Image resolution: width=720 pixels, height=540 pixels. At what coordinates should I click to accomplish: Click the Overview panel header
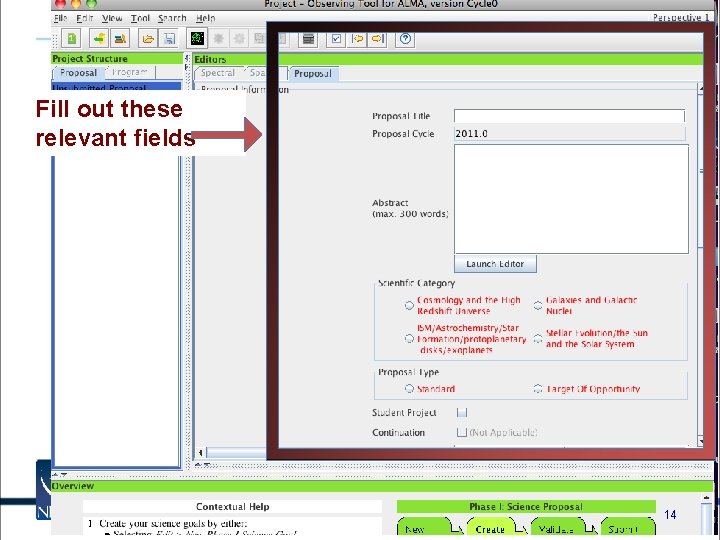point(382,486)
